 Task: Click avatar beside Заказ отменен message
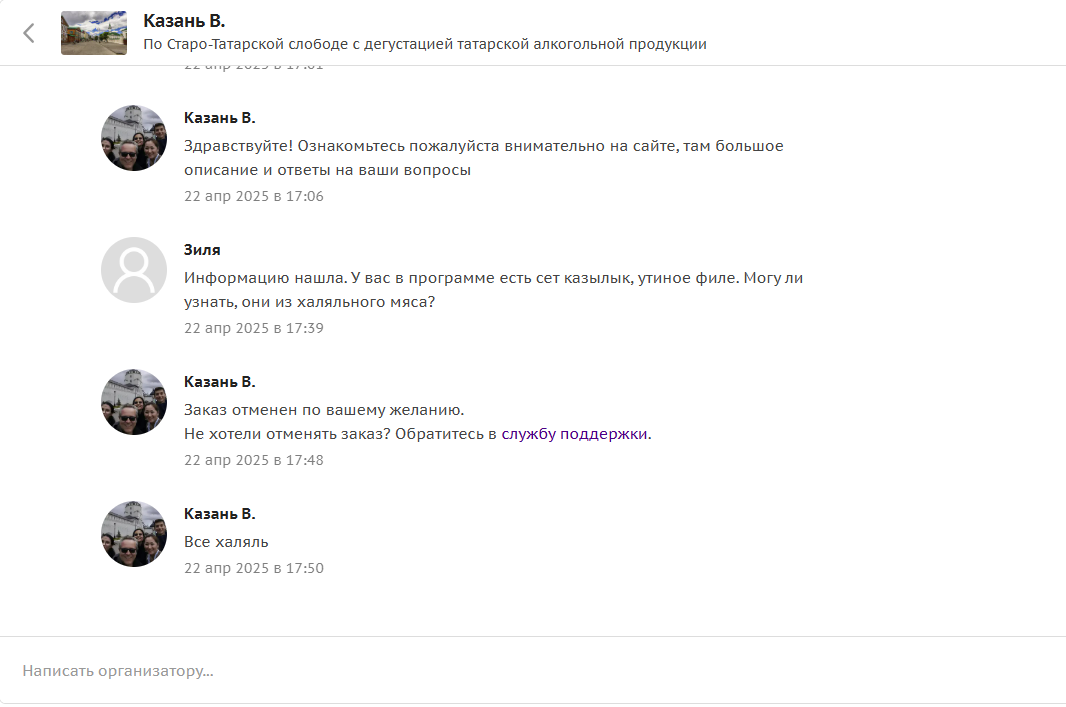[134, 402]
